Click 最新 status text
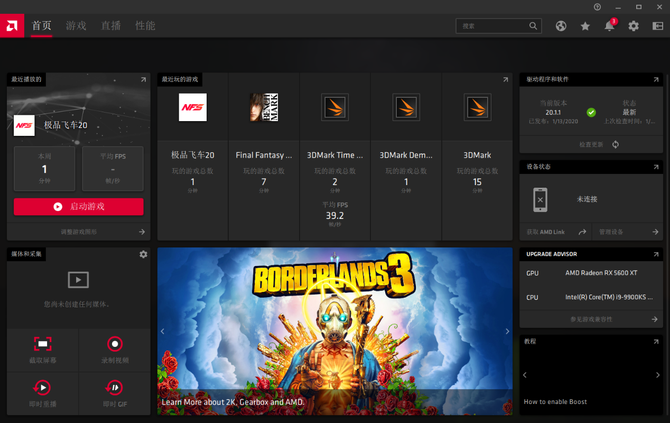 (x=629, y=112)
